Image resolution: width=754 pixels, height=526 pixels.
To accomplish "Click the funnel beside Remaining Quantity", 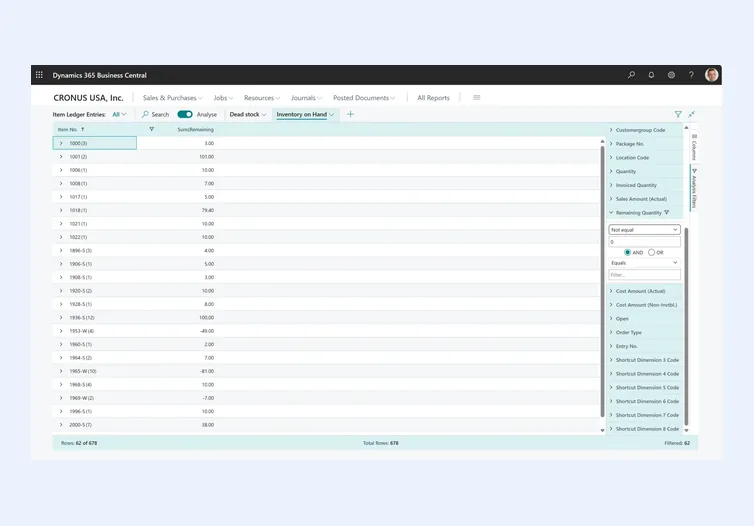I will pyautogui.click(x=666, y=213).
